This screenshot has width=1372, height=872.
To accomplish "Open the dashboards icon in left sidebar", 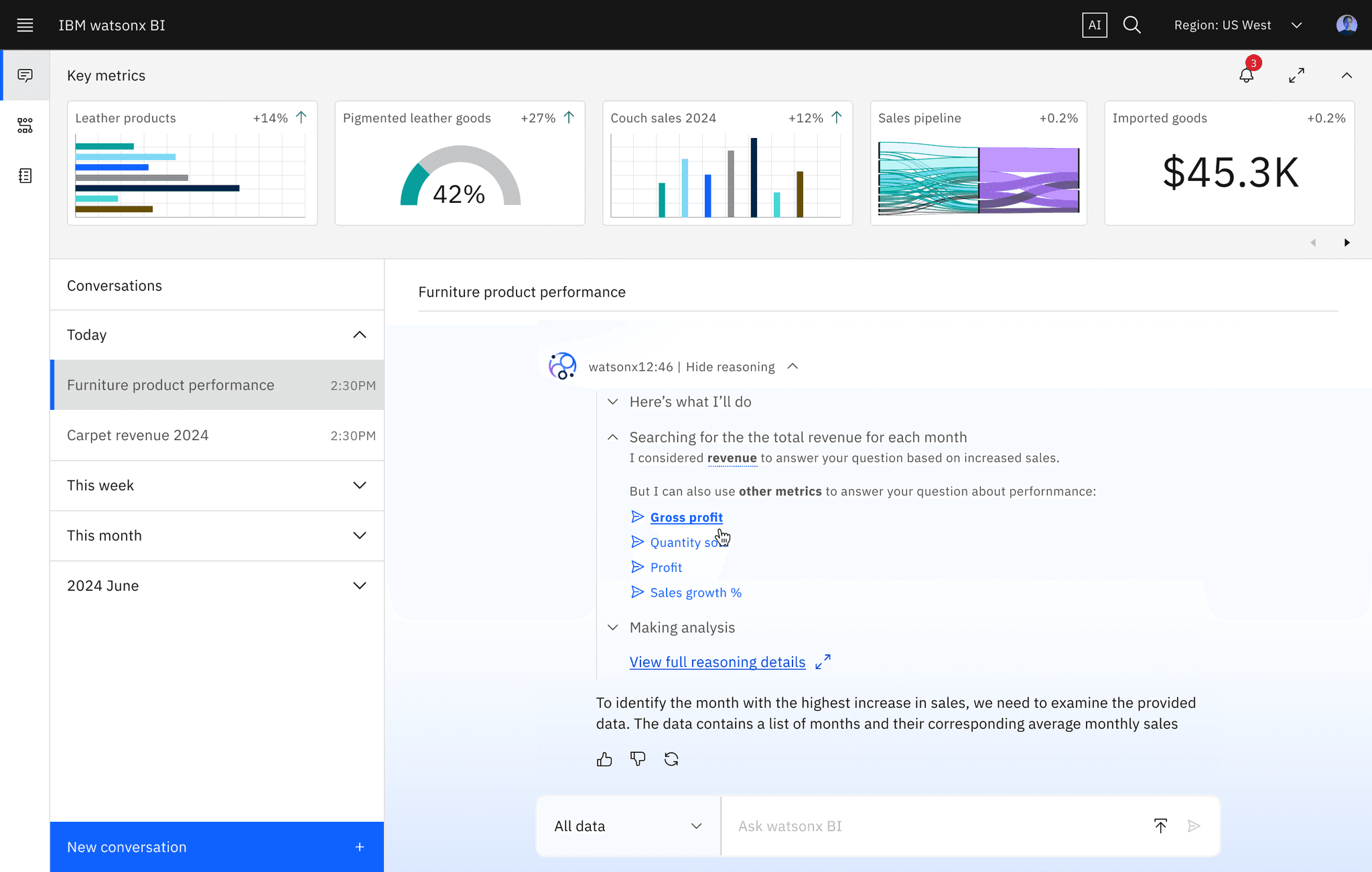I will tap(25, 125).
